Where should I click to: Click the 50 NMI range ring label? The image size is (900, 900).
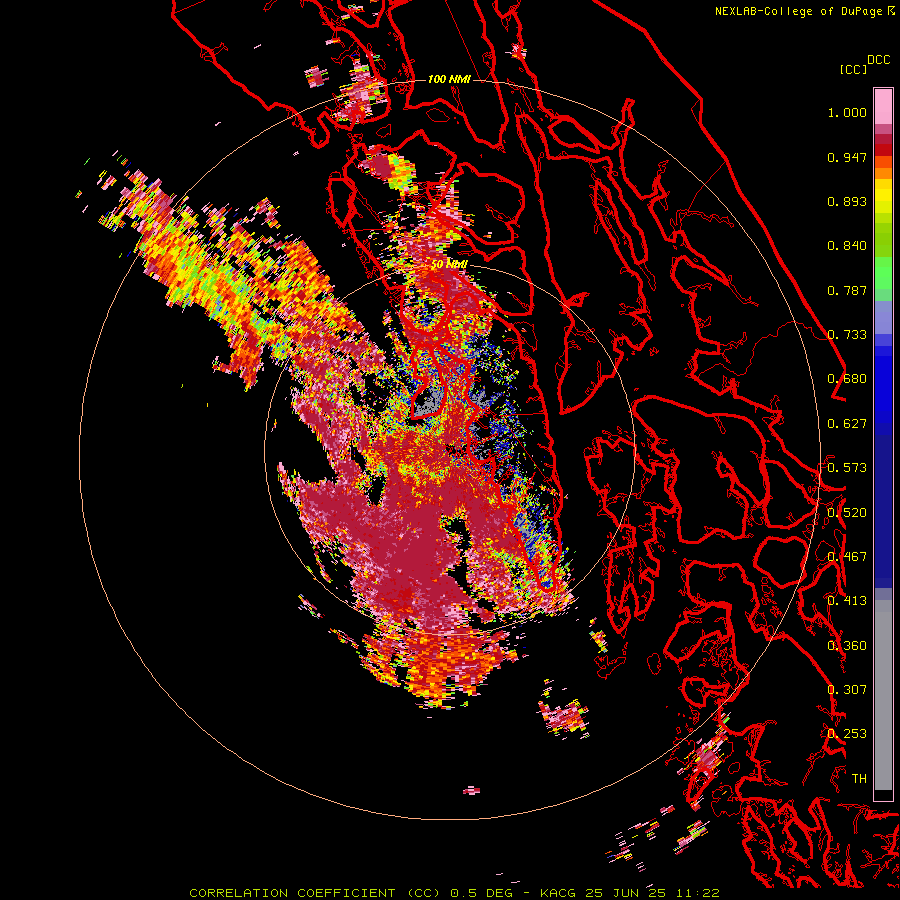(449, 264)
